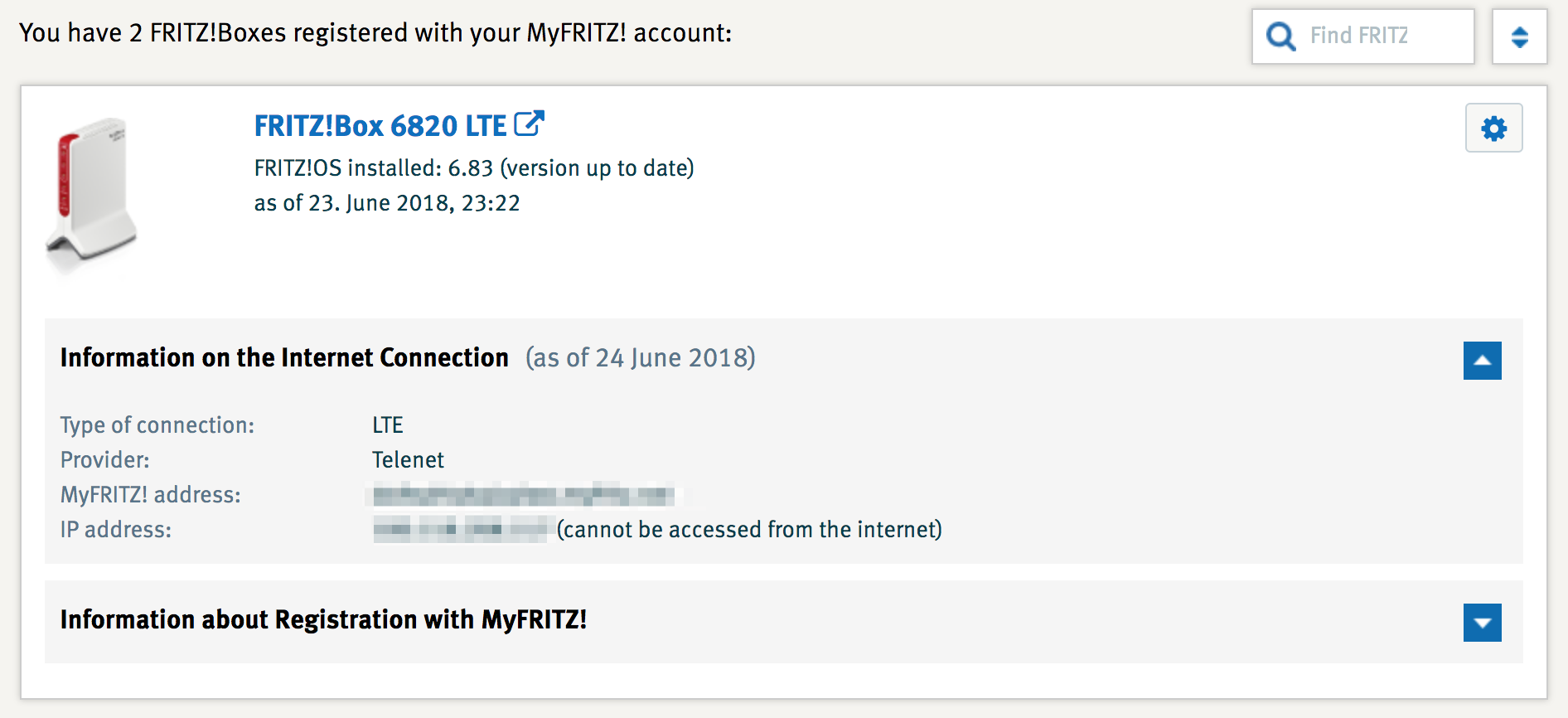Screen dimensions: 1568x718
Task: Click the cannot be accessed from internet note
Action: click(749, 530)
